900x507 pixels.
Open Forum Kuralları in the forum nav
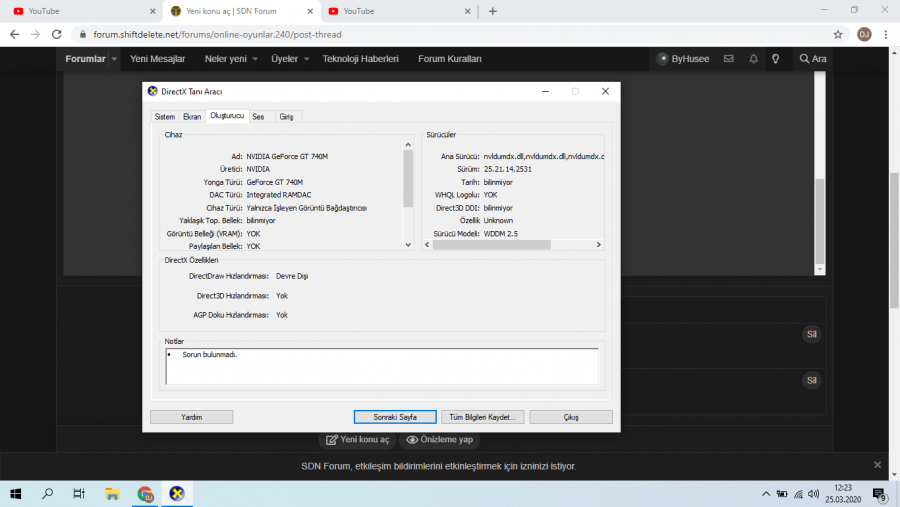449,59
